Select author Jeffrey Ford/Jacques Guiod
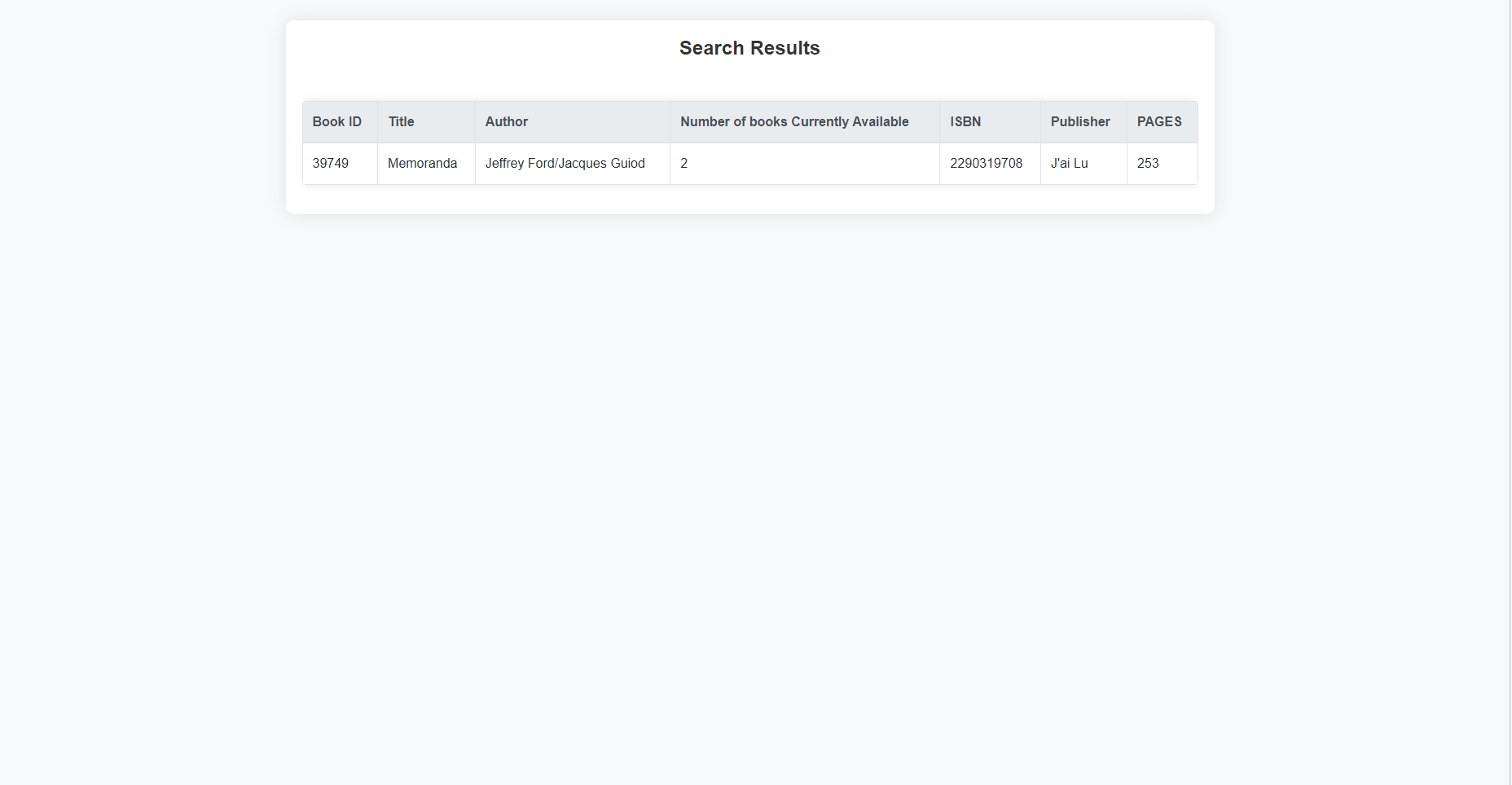 [x=564, y=163]
